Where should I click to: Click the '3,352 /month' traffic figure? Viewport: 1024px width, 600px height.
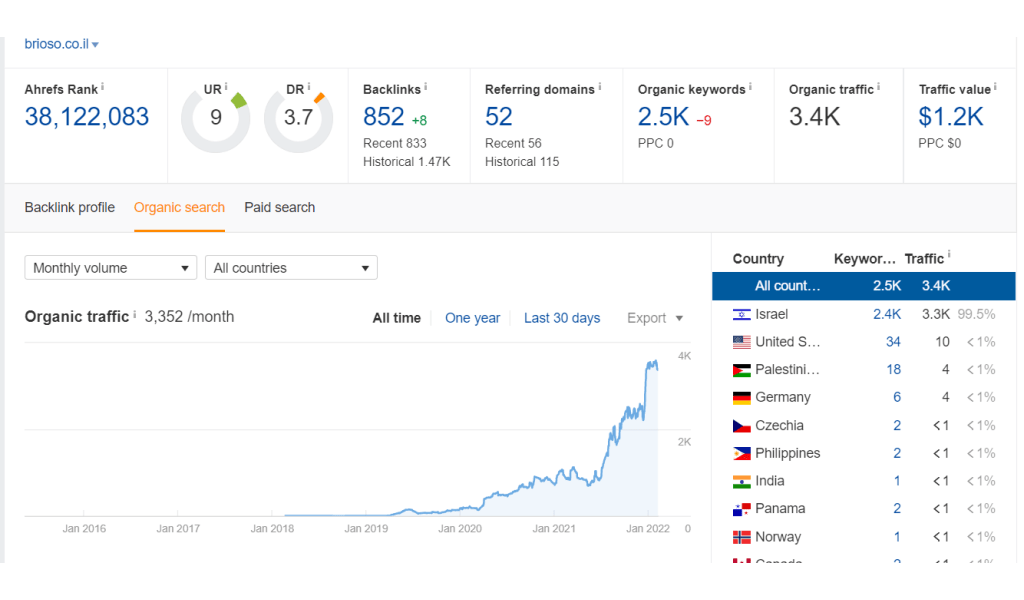click(189, 317)
